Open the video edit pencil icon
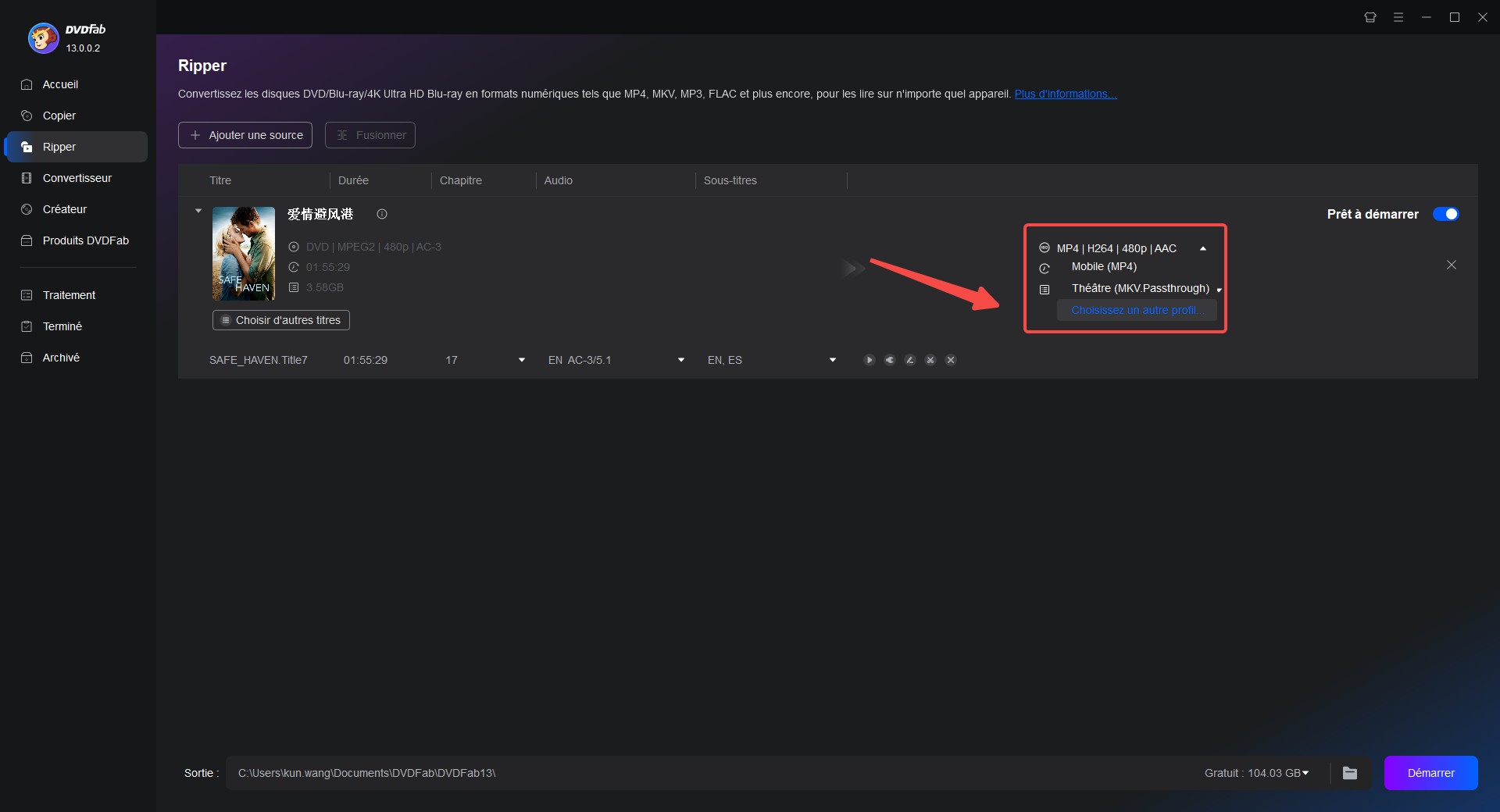Viewport: 1500px width, 812px height. tap(910, 360)
